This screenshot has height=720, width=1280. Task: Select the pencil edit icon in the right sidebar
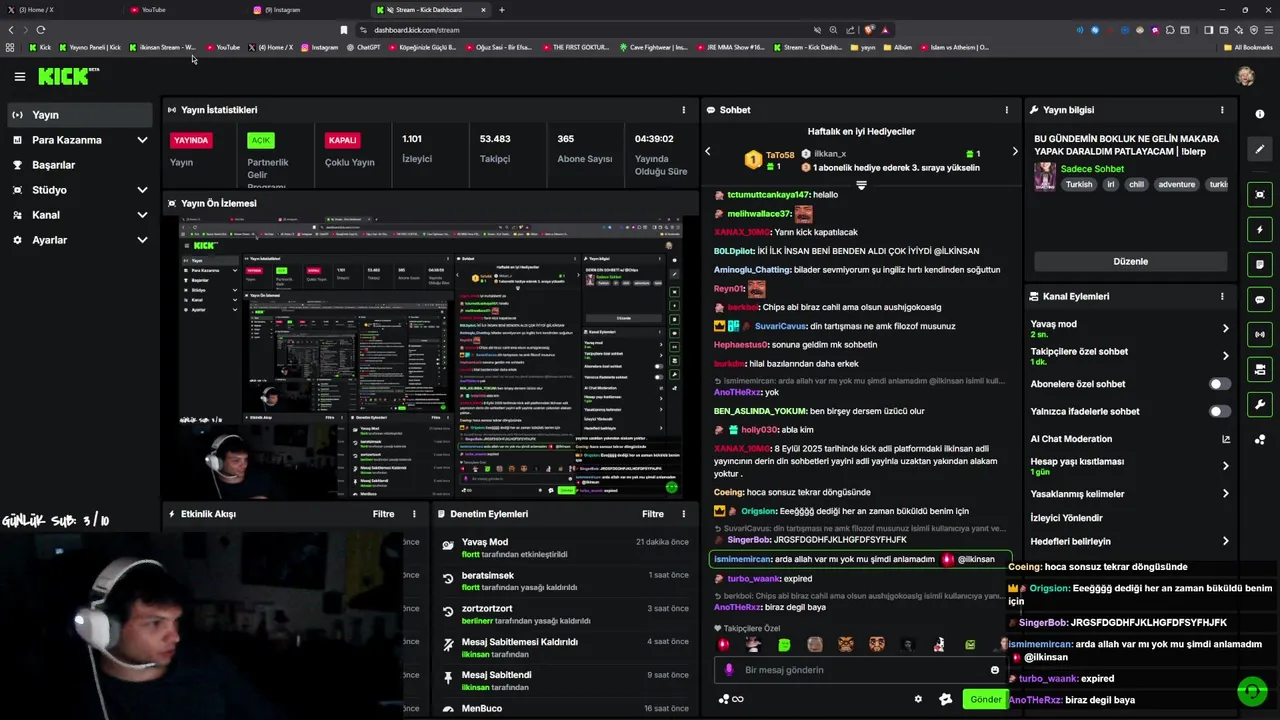click(1260, 149)
